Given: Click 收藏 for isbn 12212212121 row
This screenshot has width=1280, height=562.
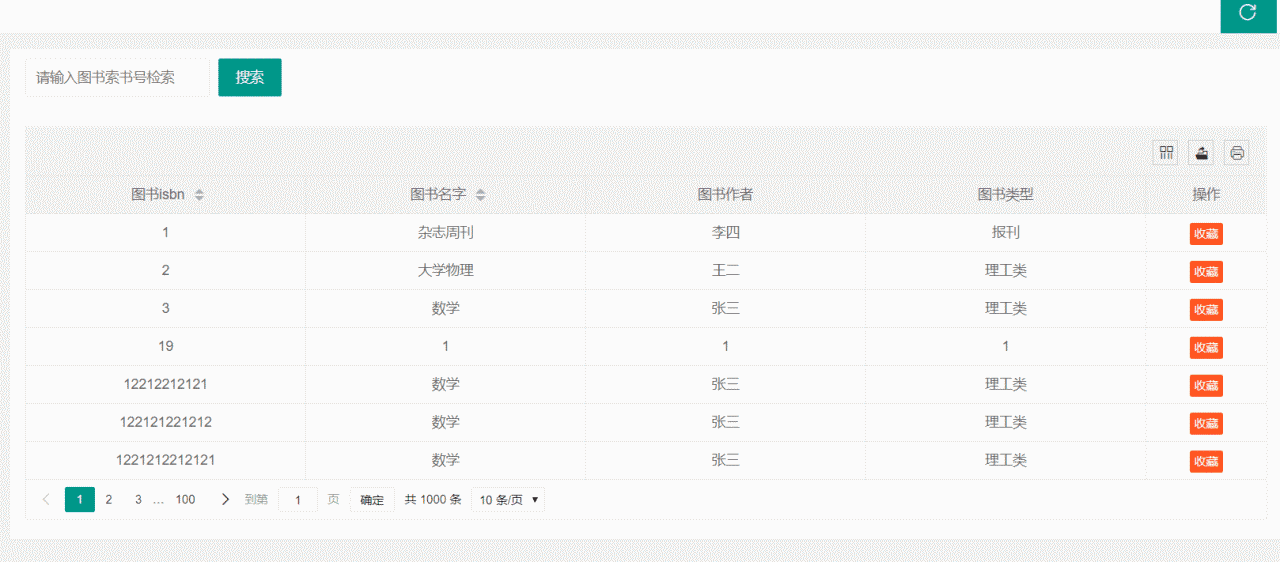Looking at the screenshot, I should click(x=1206, y=385).
